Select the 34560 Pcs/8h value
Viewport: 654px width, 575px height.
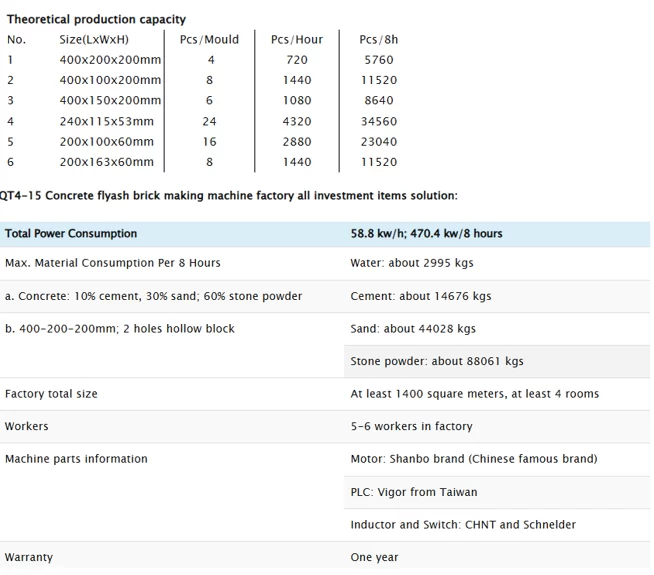tap(378, 121)
